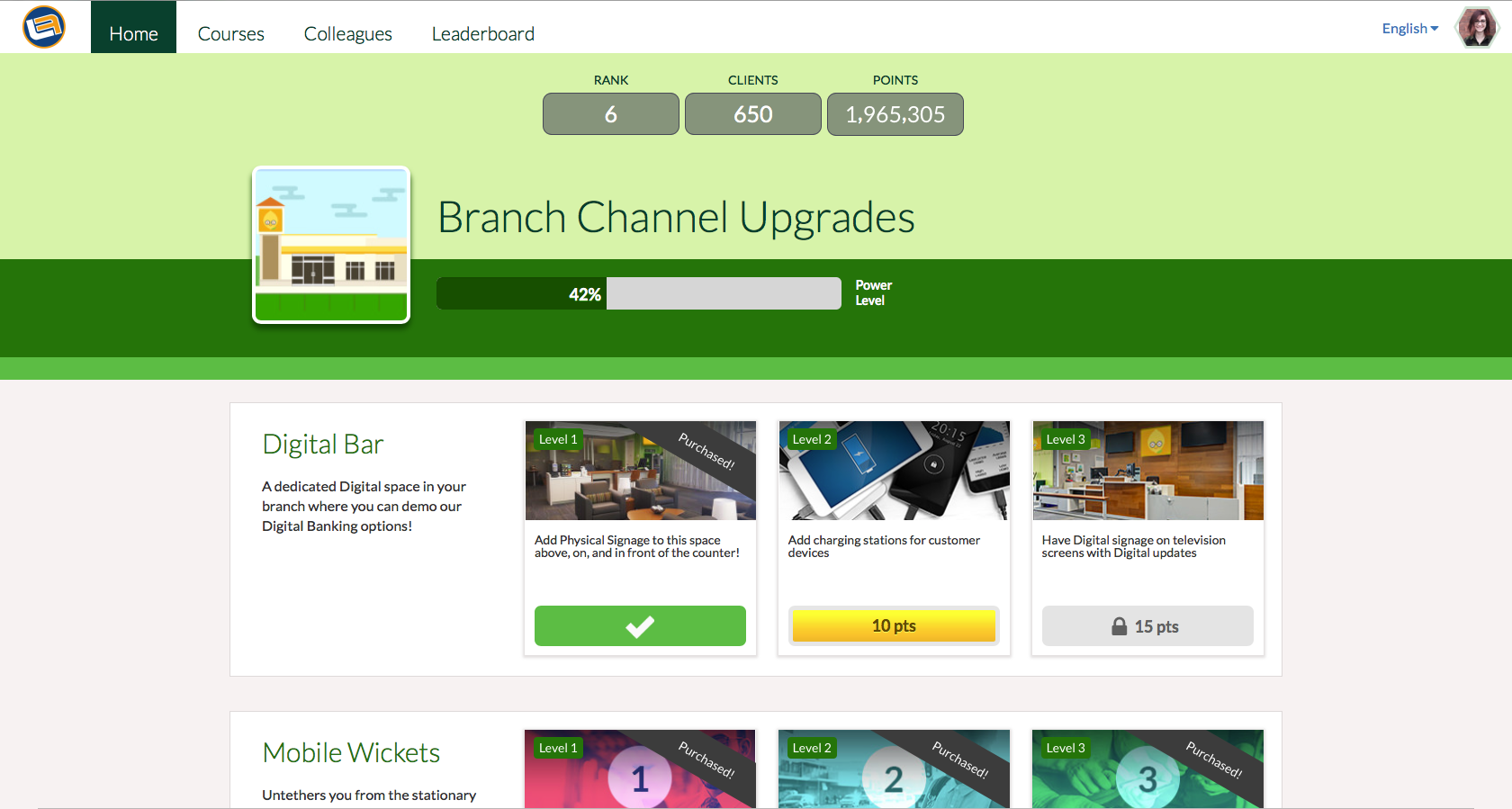Buy Digital Bar Level 2 for 10 pts

(894, 625)
